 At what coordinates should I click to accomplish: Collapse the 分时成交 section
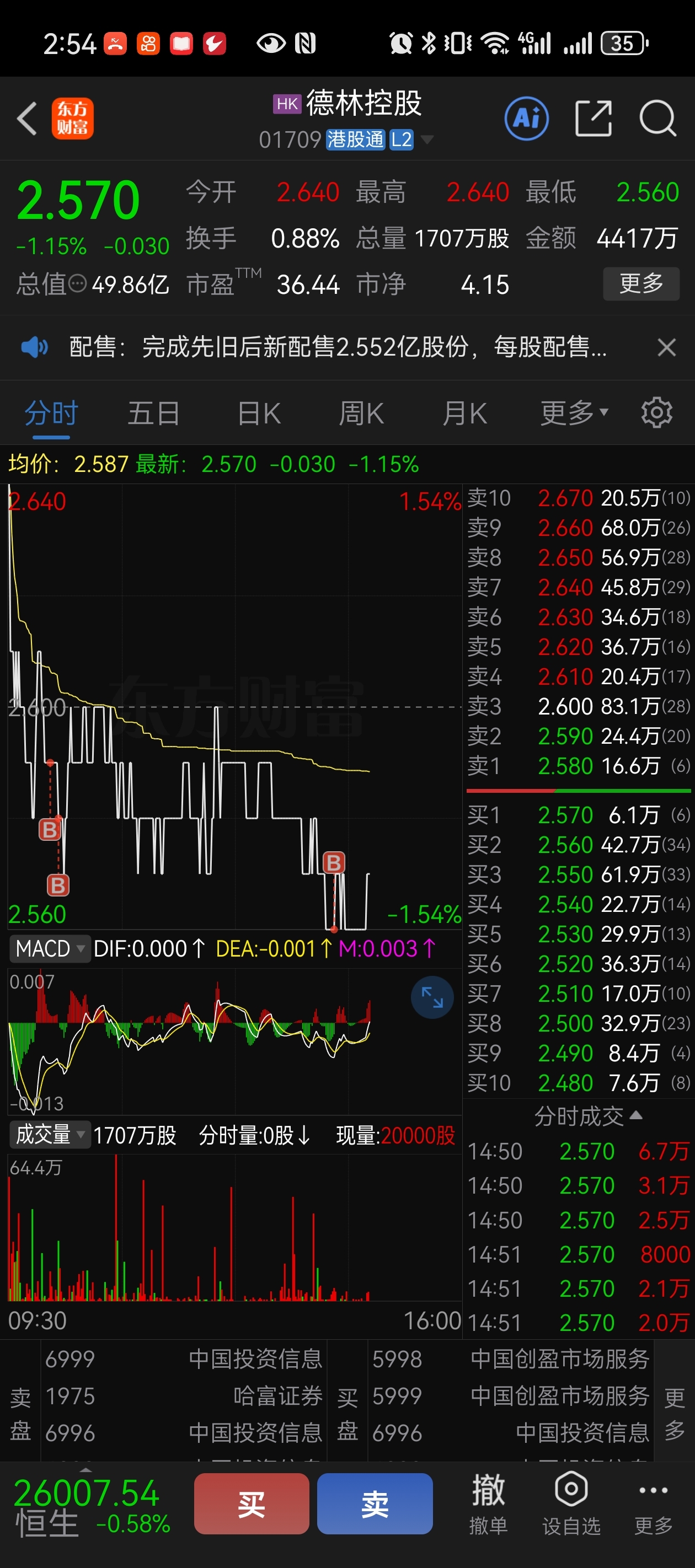click(588, 1116)
